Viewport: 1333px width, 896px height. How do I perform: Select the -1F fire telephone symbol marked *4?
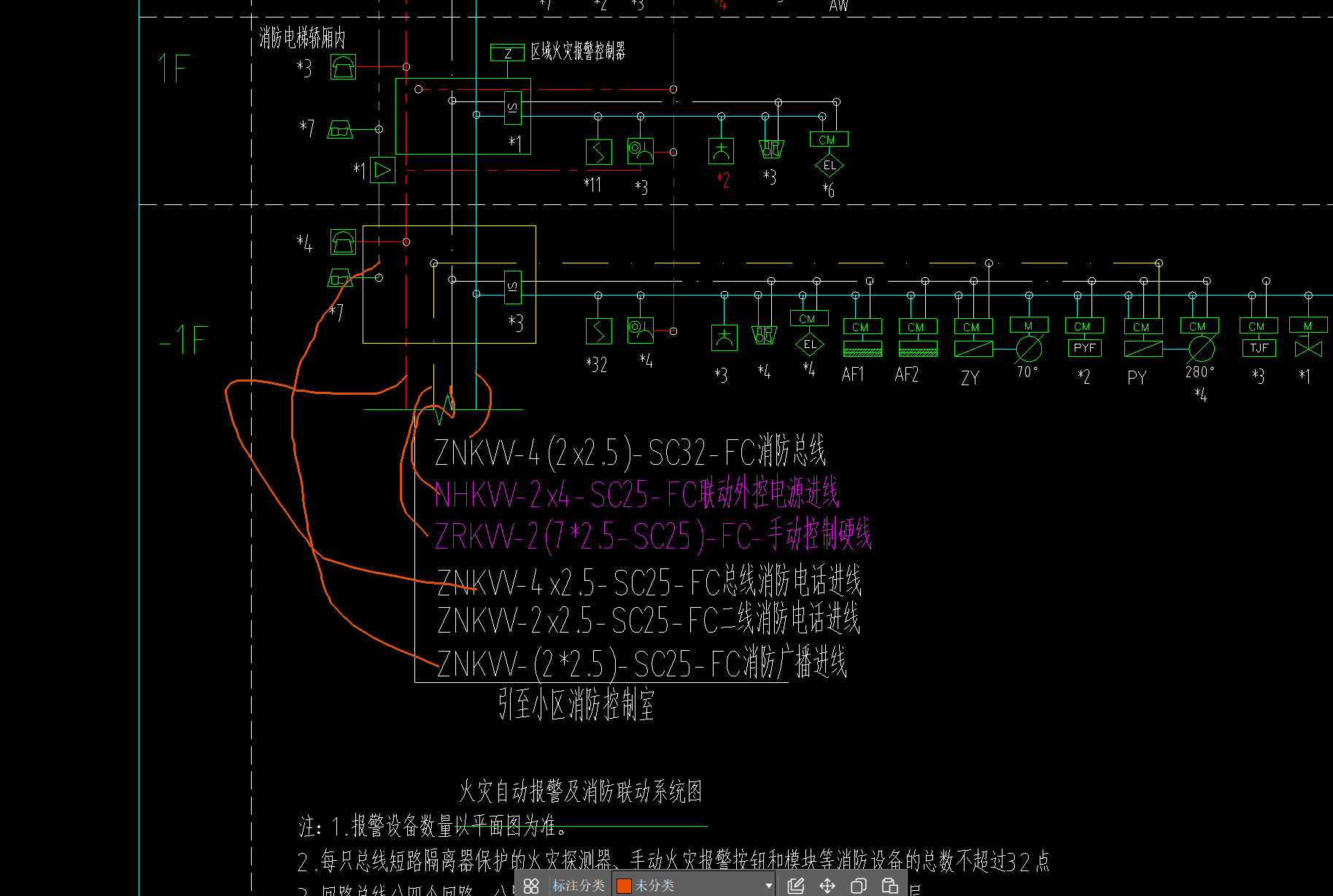point(344,242)
